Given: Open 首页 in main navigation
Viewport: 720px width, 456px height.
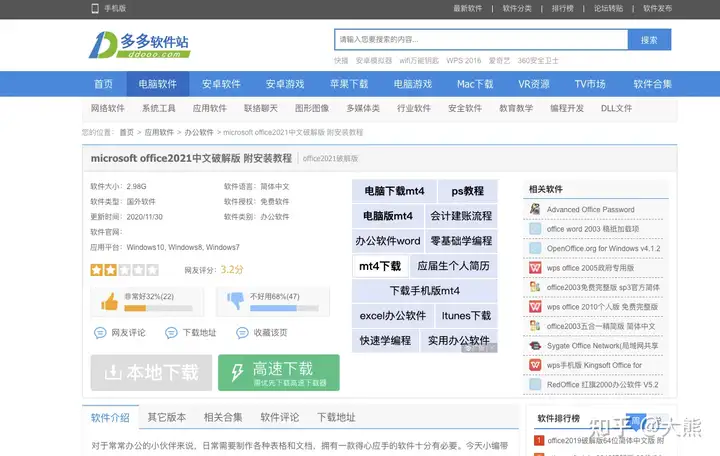Looking at the screenshot, I should click(103, 84).
